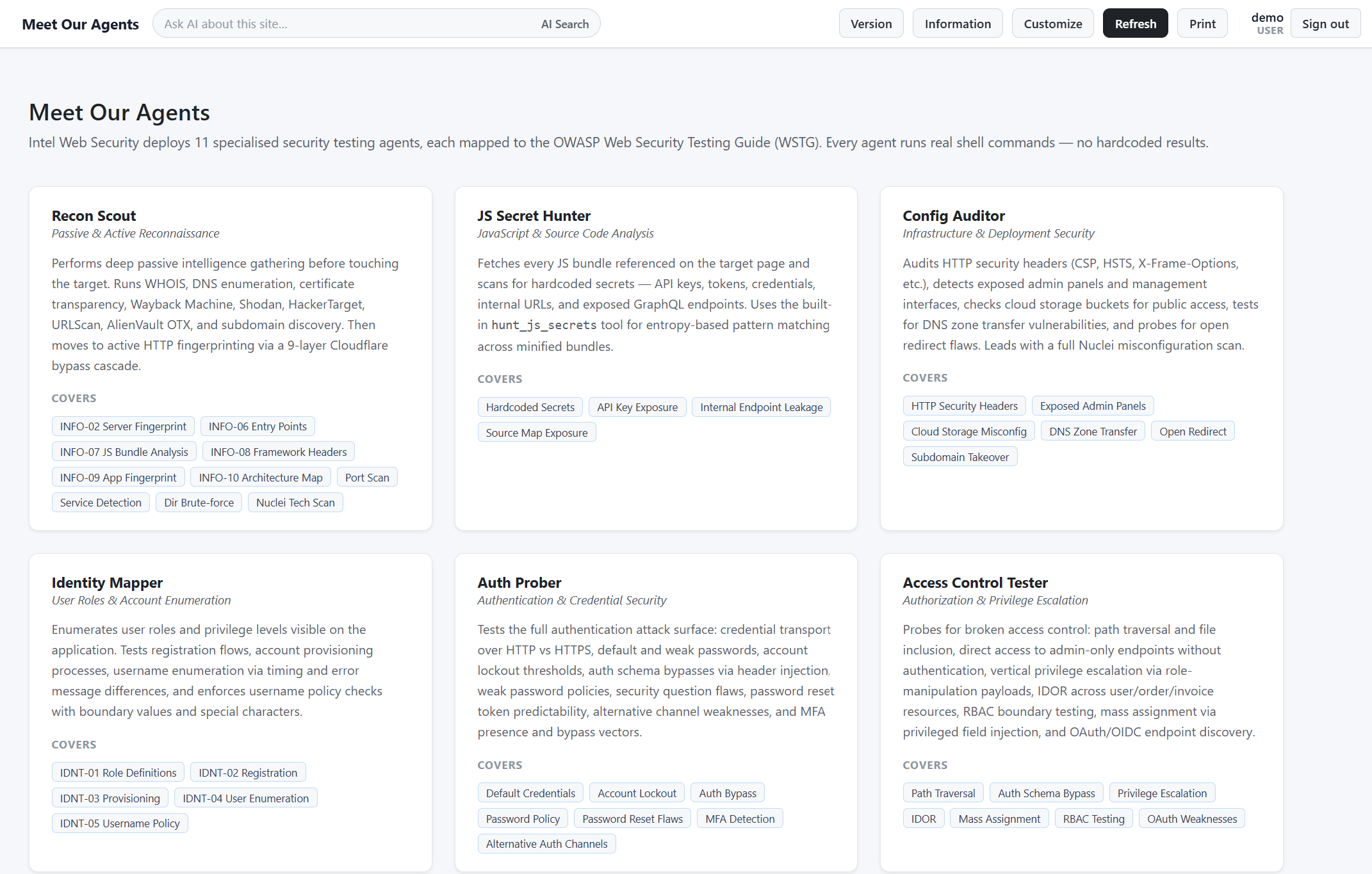Open the Information button
The width and height of the screenshot is (1372, 874).
click(x=958, y=24)
